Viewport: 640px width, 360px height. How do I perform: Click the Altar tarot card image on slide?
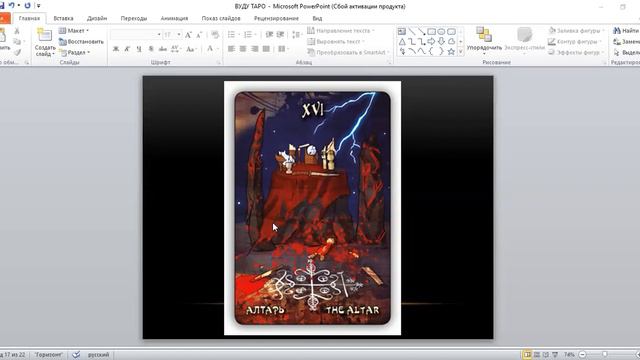pos(312,208)
